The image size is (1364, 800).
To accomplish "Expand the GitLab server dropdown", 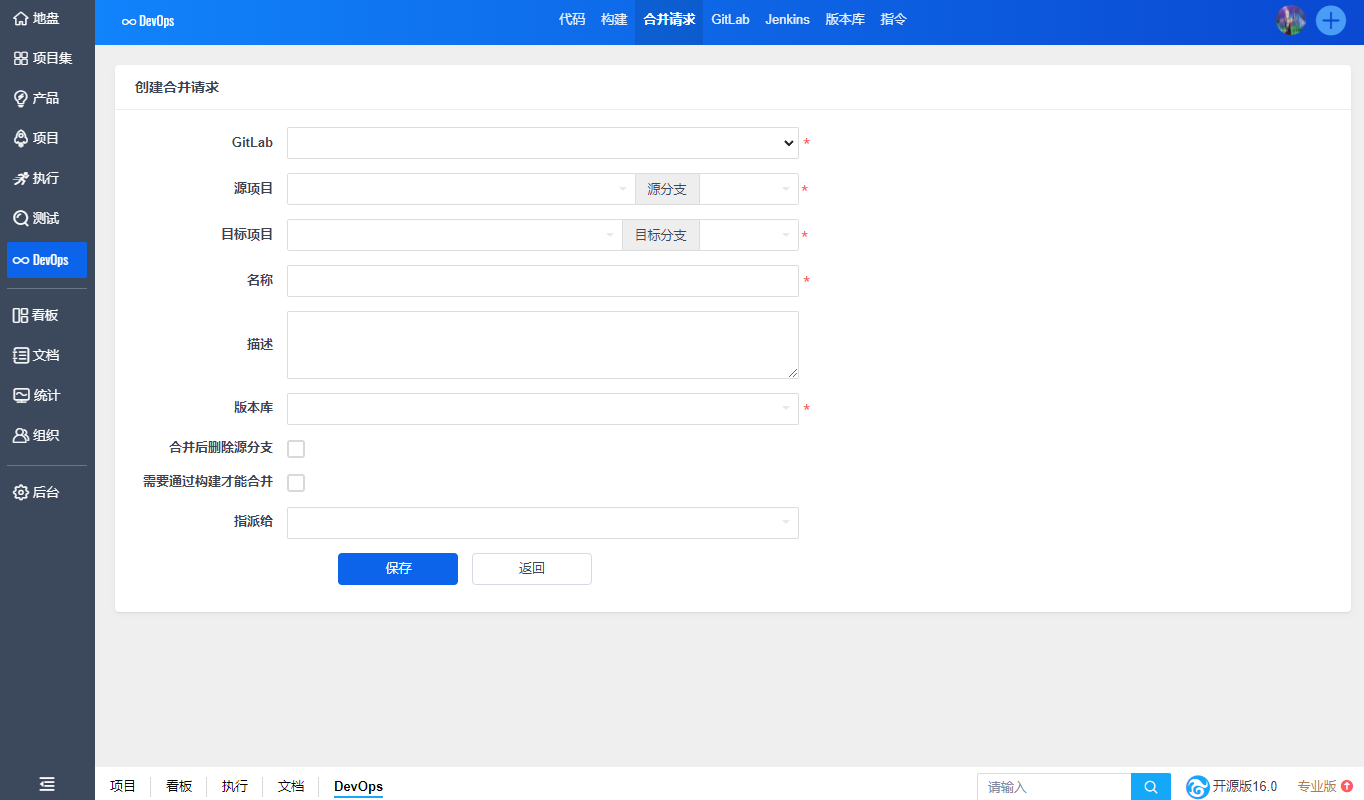I will click(542, 143).
